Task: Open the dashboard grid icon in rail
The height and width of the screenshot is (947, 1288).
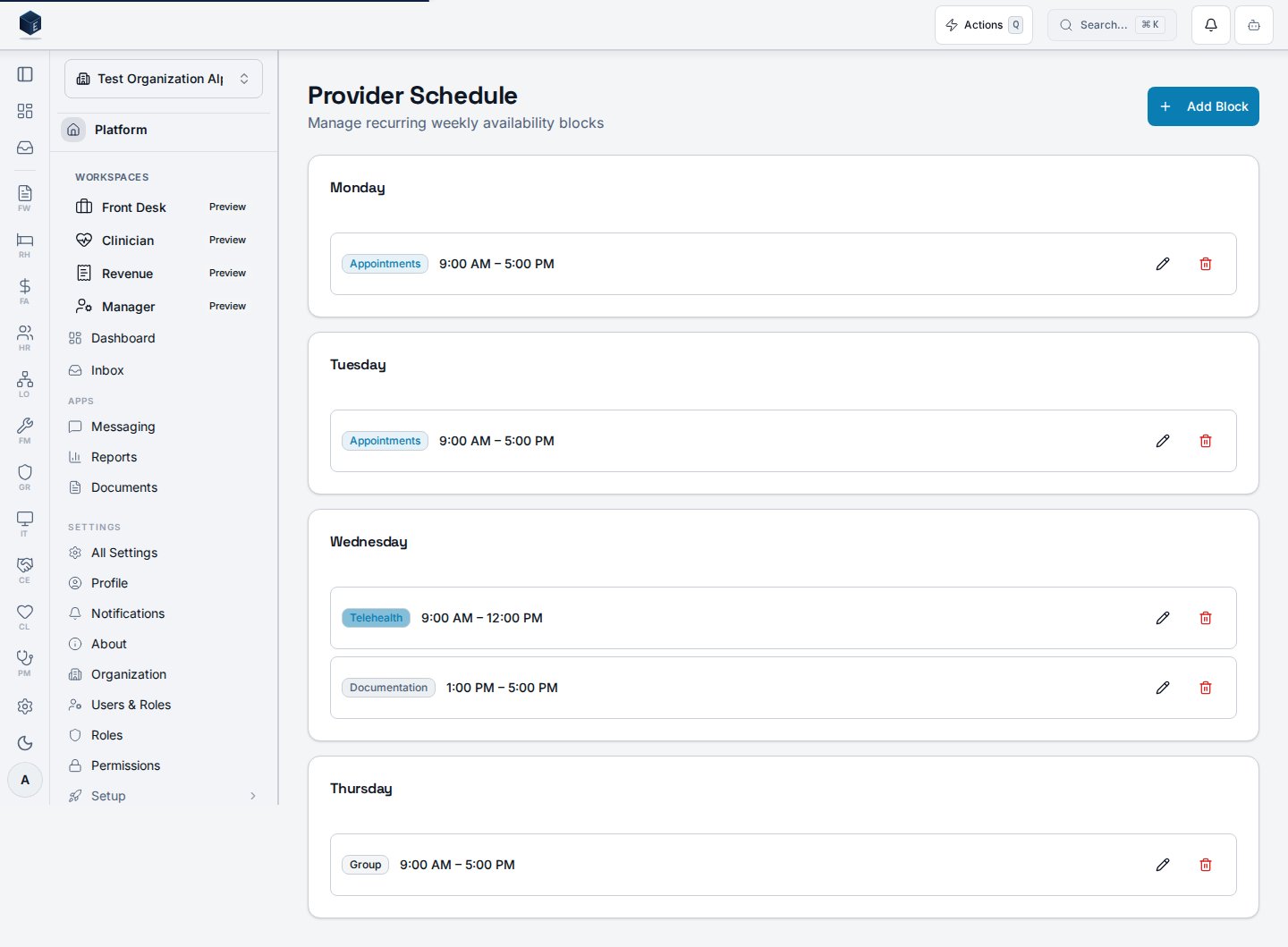Action: point(25,111)
